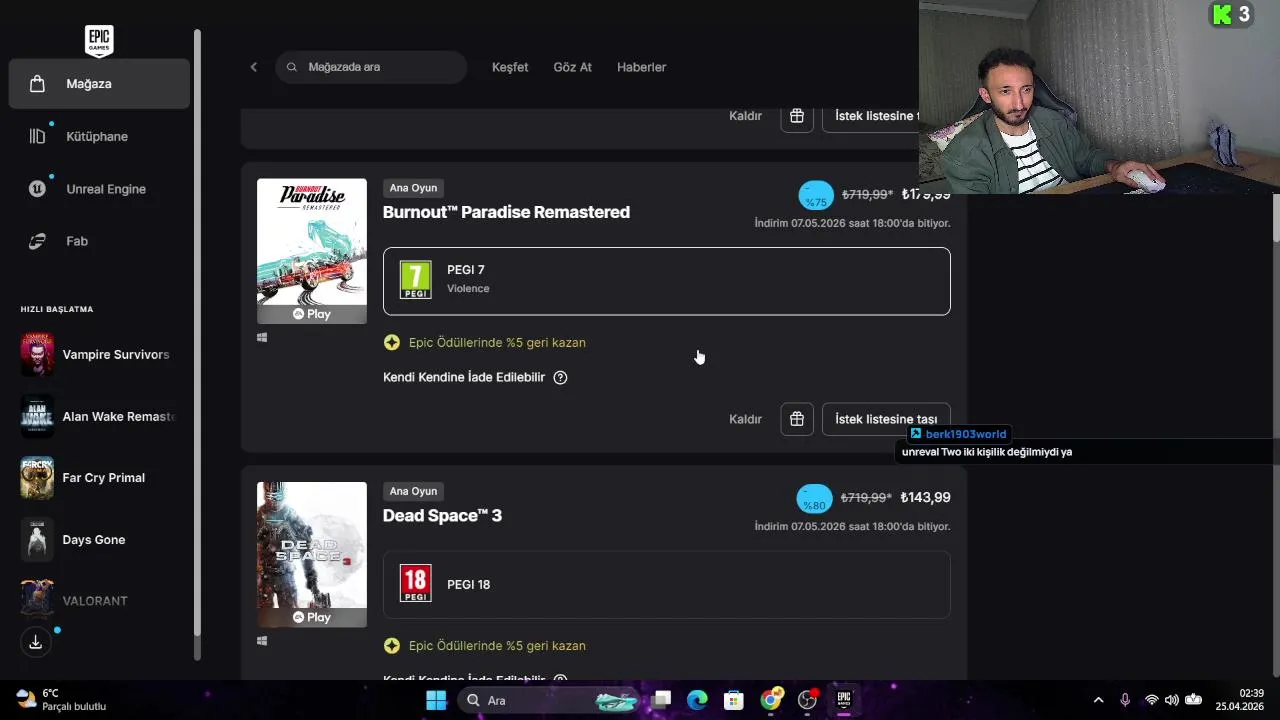
Task: Open Task View on the taskbar
Action: coord(661,700)
